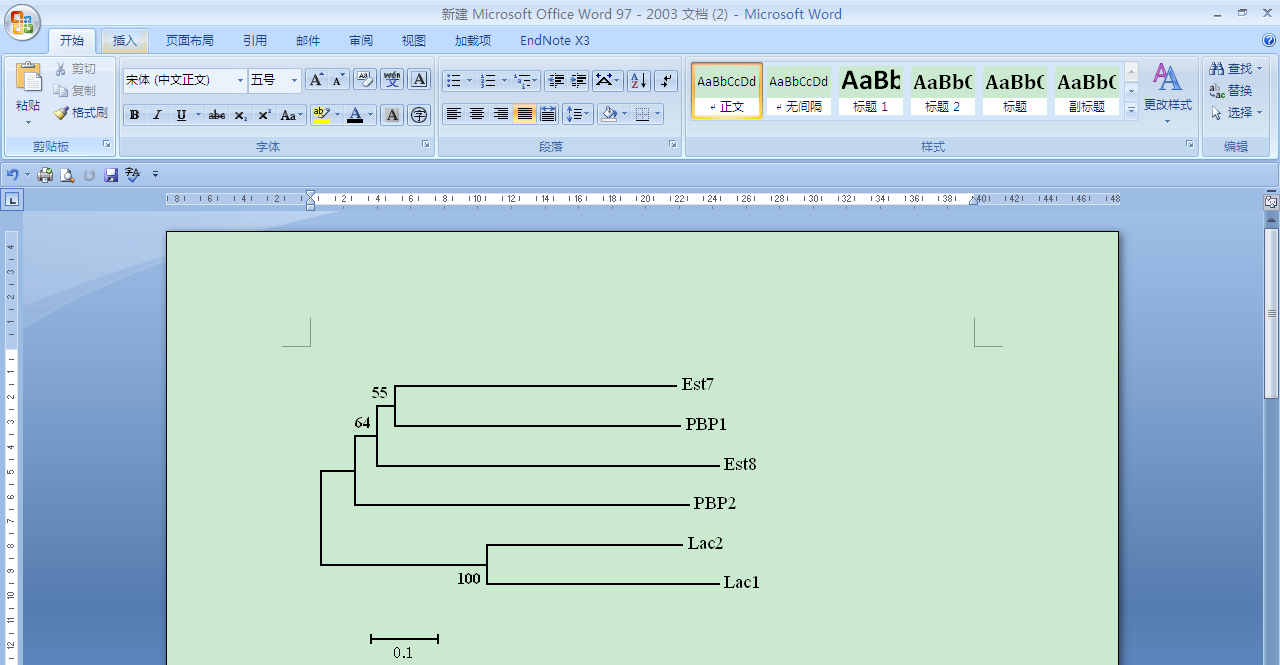Image resolution: width=1280 pixels, height=665 pixels.
Task: Open the 页面布局 (Page Layout) tab
Action: [x=189, y=41]
